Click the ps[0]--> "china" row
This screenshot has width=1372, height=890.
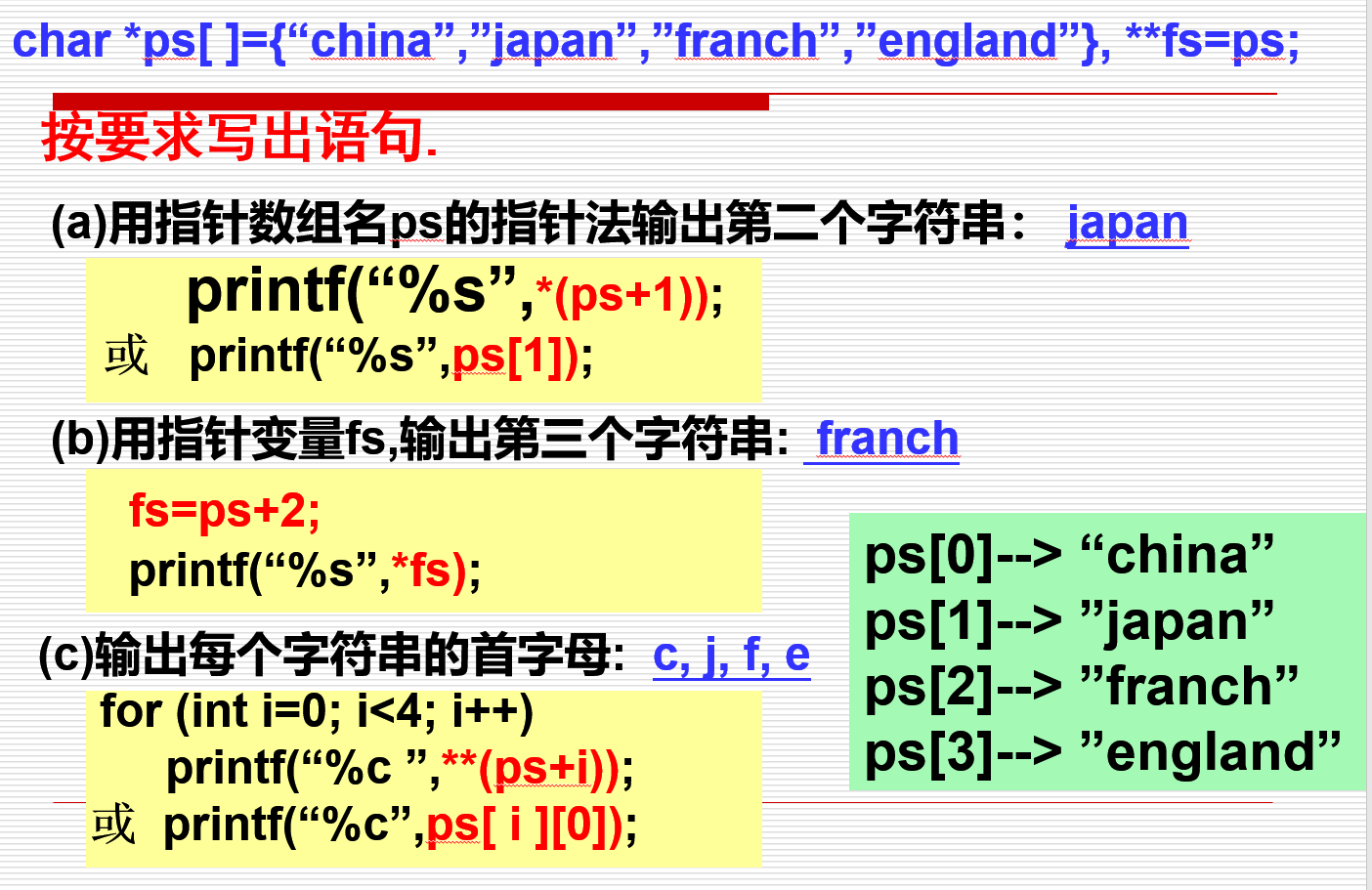[1069, 555]
